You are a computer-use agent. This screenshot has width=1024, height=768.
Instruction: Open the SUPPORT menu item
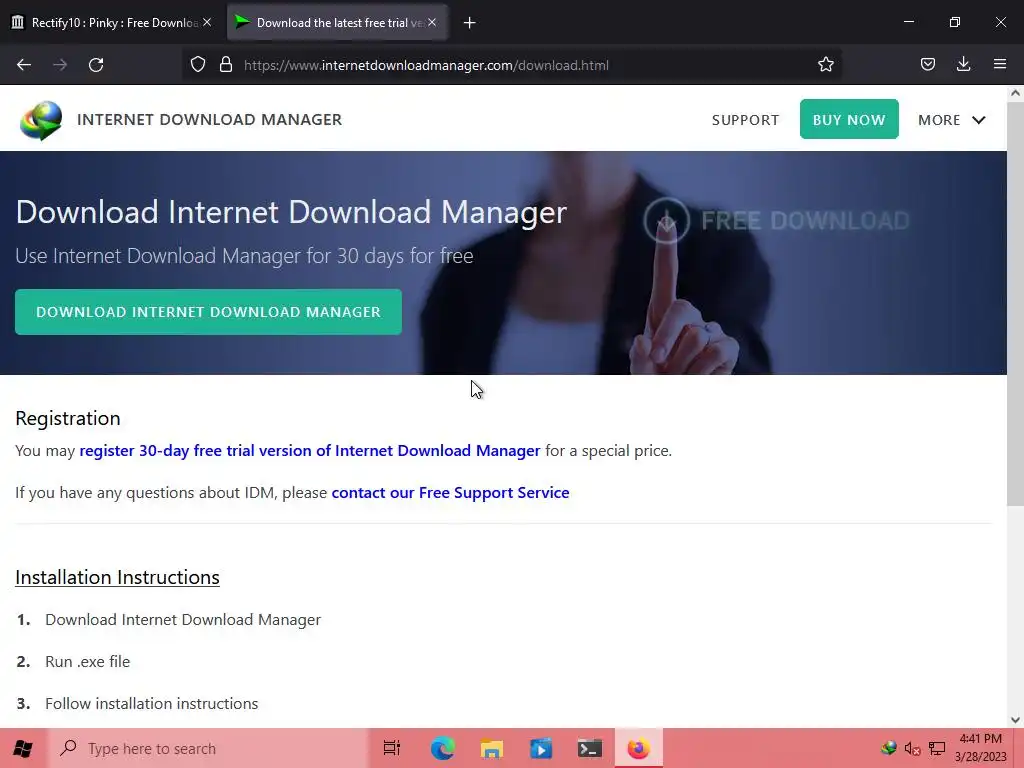click(x=745, y=120)
